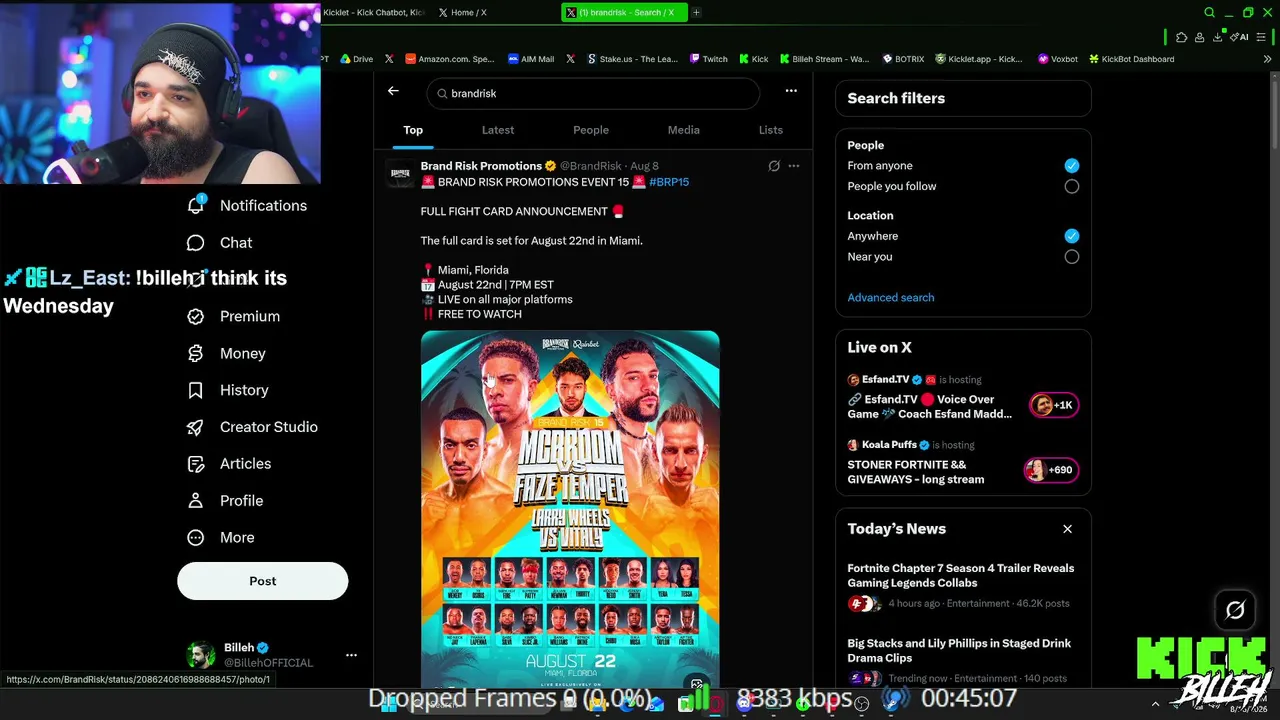Select the 'Anywhere' location radio option
The height and width of the screenshot is (720, 1280).
pos(1072,236)
